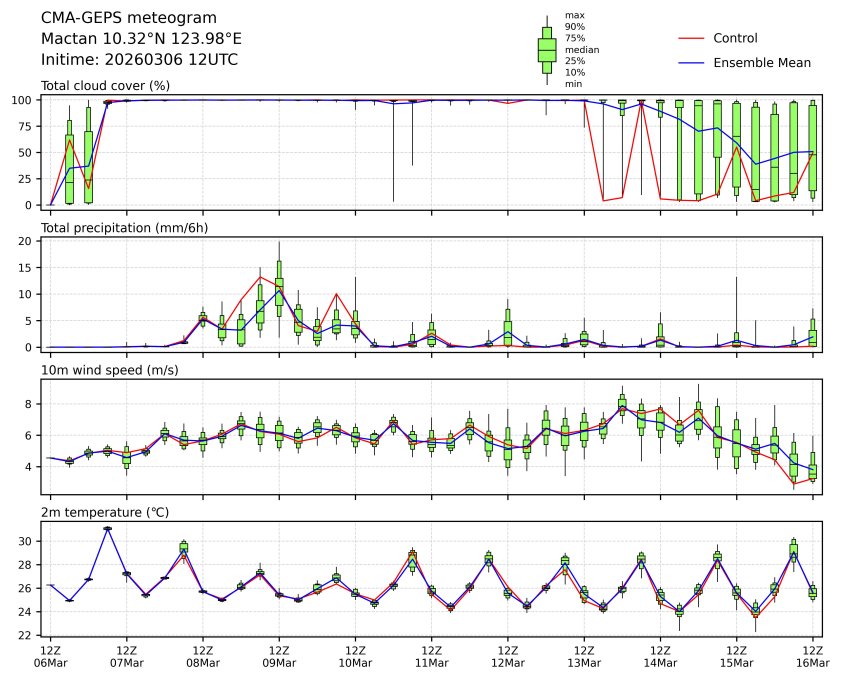Click the red Control legend line
The width and height of the screenshot is (841, 680).
coord(692,38)
